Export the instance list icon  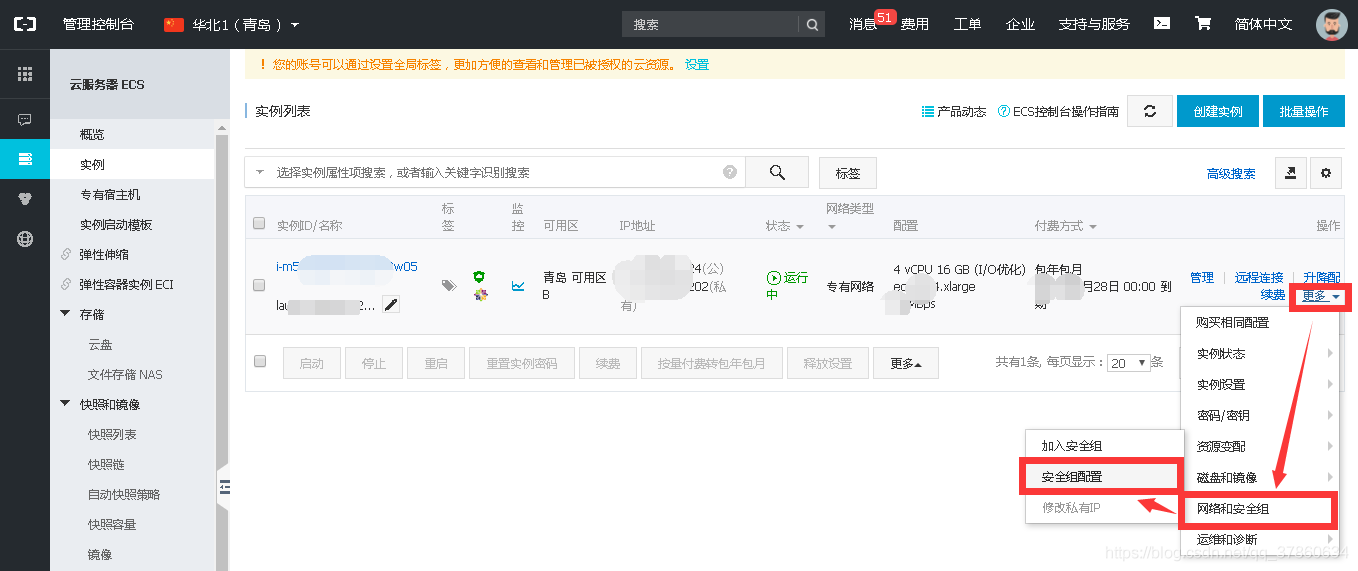[1291, 172]
